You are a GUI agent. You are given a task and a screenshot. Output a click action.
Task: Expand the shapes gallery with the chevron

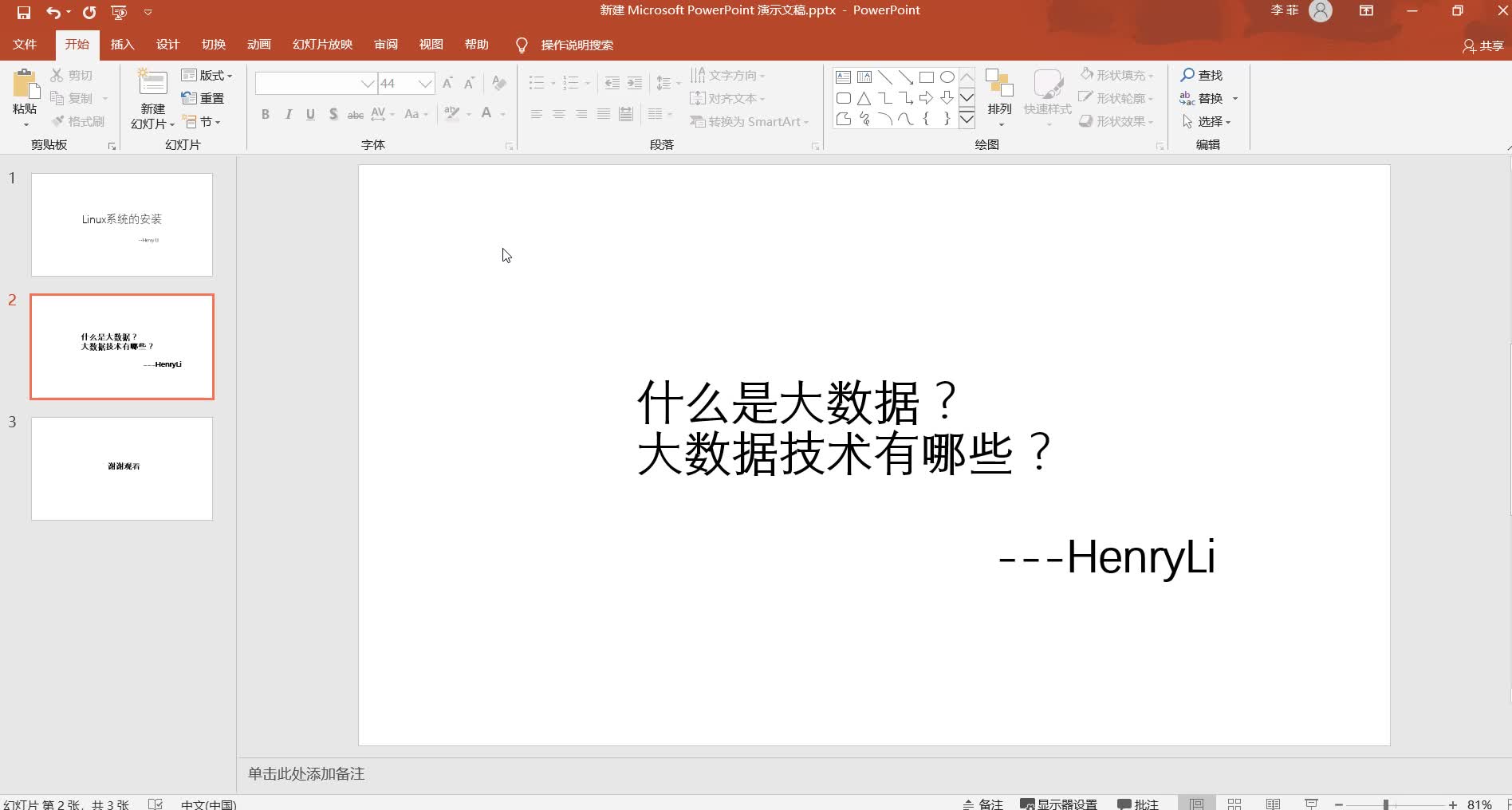coord(967,118)
